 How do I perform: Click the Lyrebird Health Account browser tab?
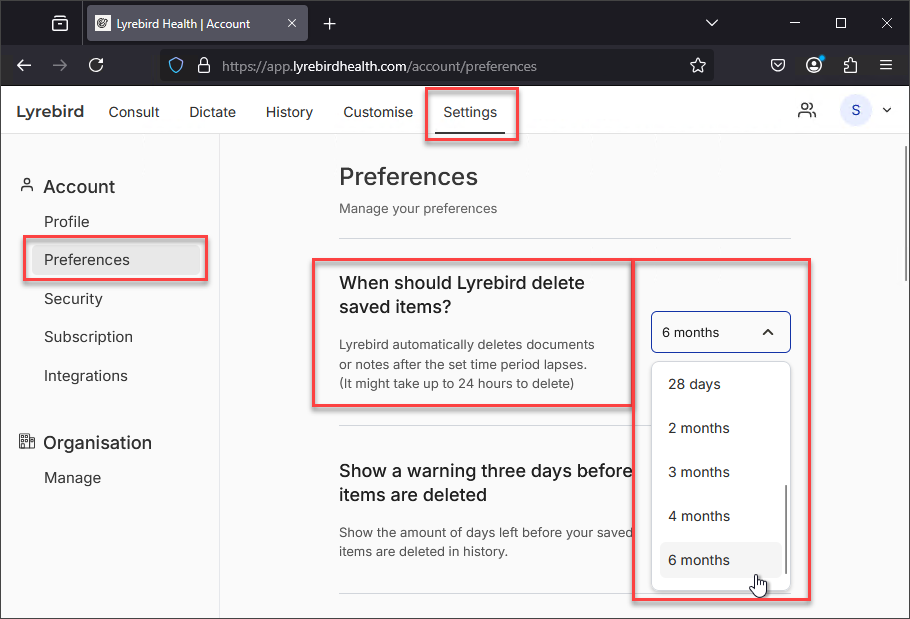click(x=197, y=24)
